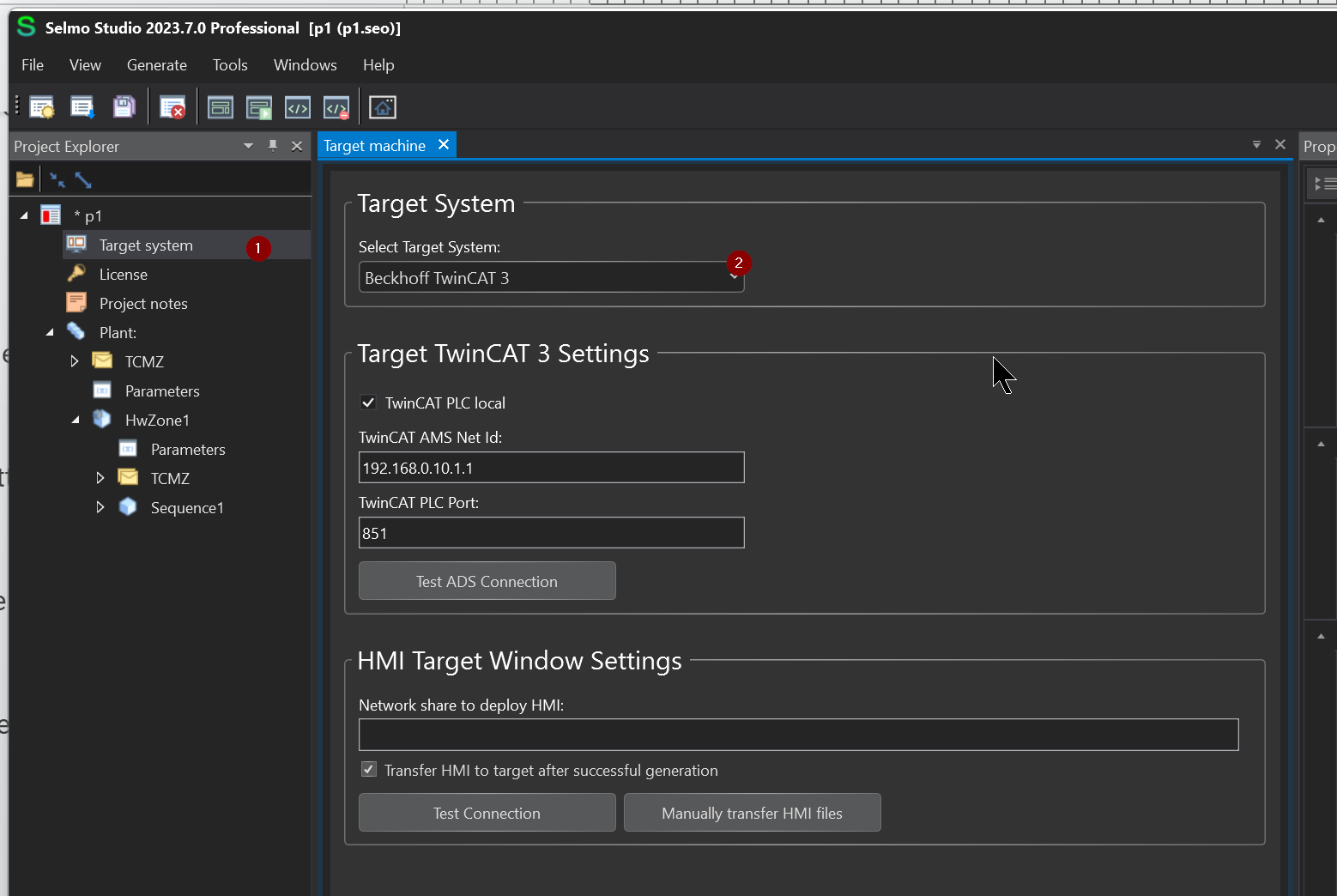Click the folder icon in Project Explorer toolbar
Screen dimensions: 1337x896
pyautogui.click(x=25, y=179)
